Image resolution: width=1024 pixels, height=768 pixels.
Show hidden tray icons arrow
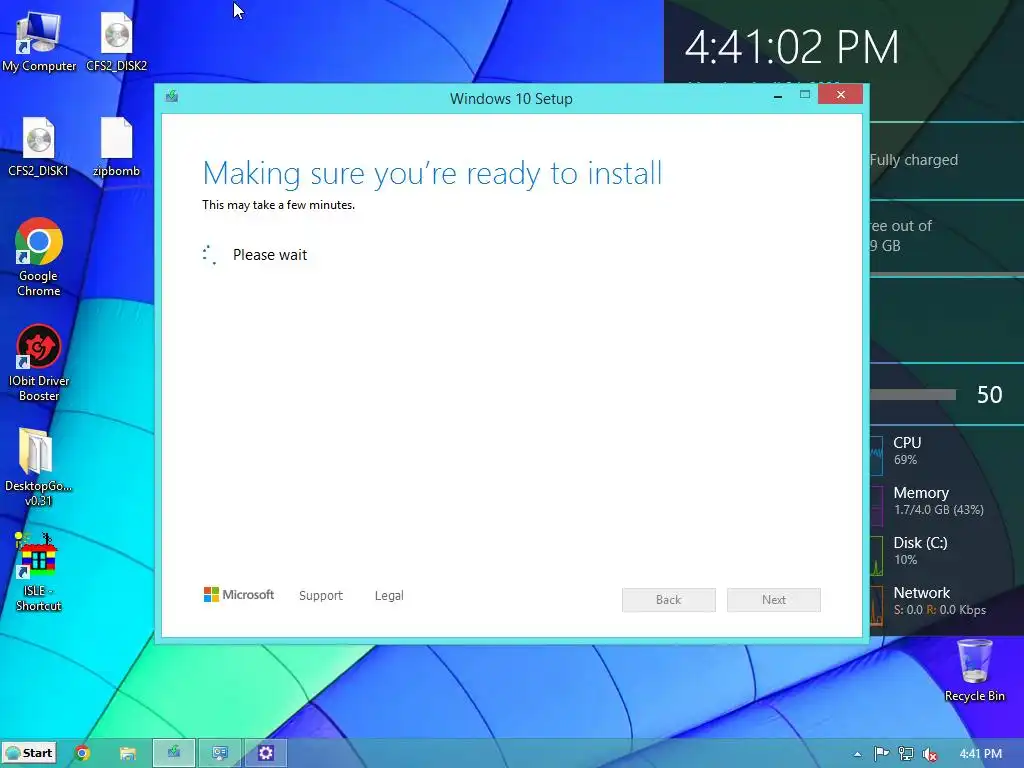857,754
